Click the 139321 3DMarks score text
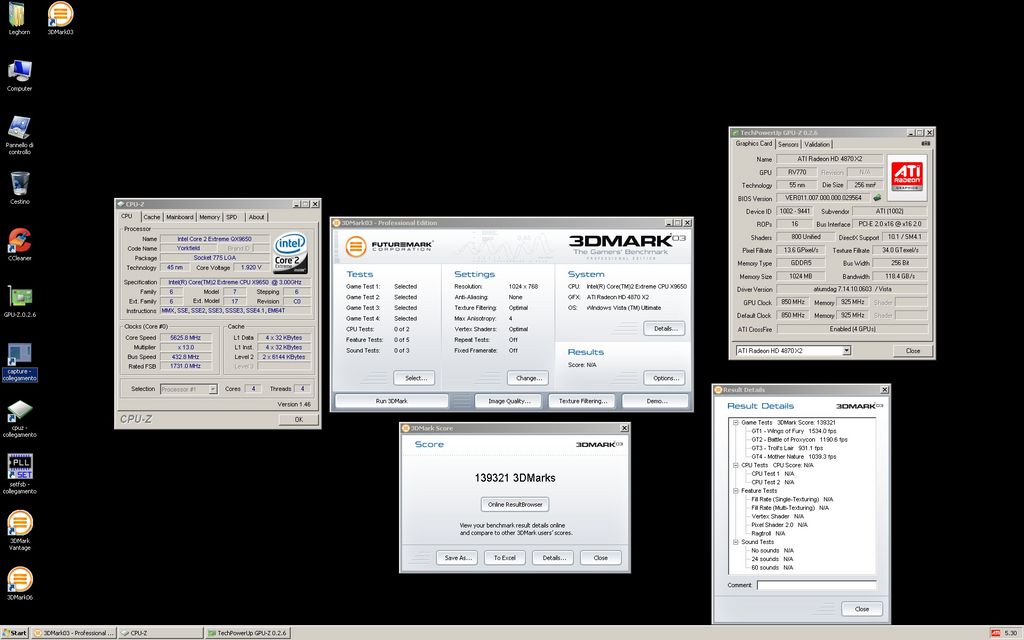The height and width of the screenshot is (640, 1024). point(515,478)
